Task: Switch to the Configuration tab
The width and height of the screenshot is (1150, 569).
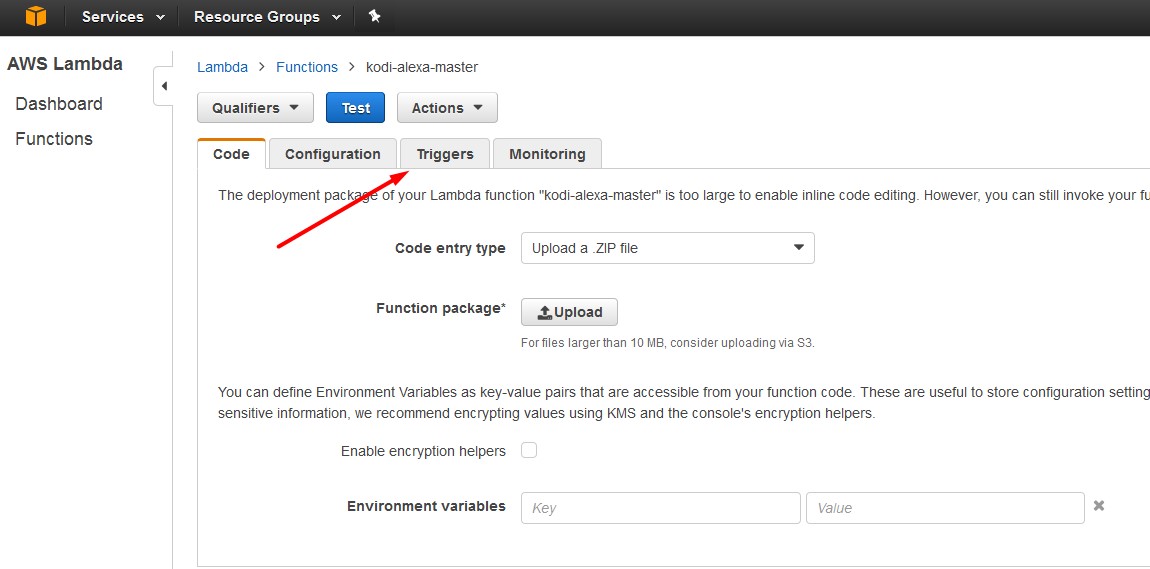Action: (x=332, y=154)
